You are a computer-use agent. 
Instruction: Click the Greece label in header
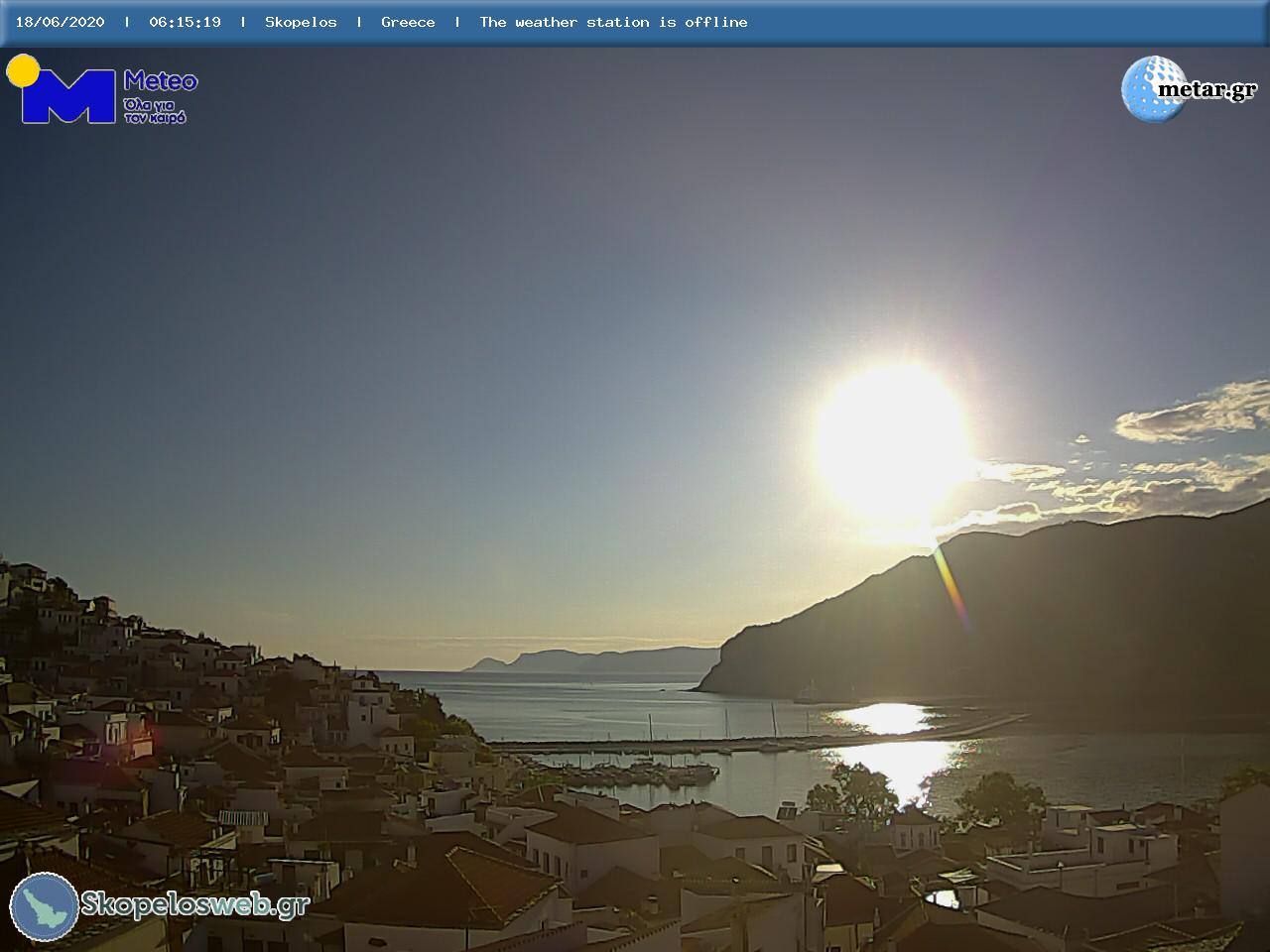(x=408, y=22)
